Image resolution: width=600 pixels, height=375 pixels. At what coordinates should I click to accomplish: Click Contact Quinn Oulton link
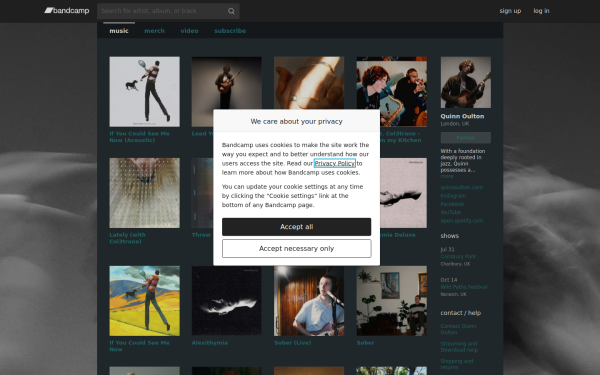tap(458, 329)
